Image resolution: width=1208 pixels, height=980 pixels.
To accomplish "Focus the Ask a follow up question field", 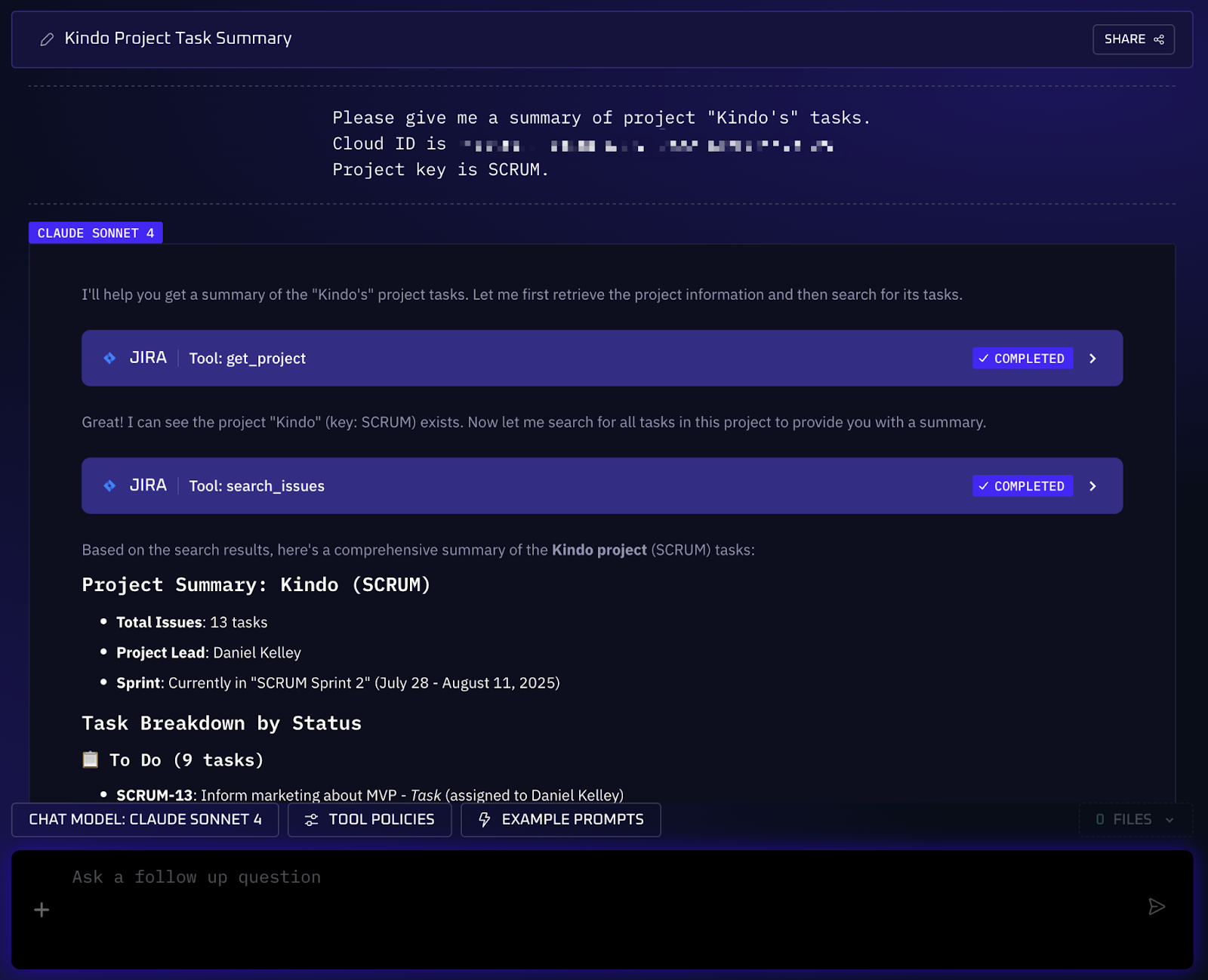I will click(602, 909).
